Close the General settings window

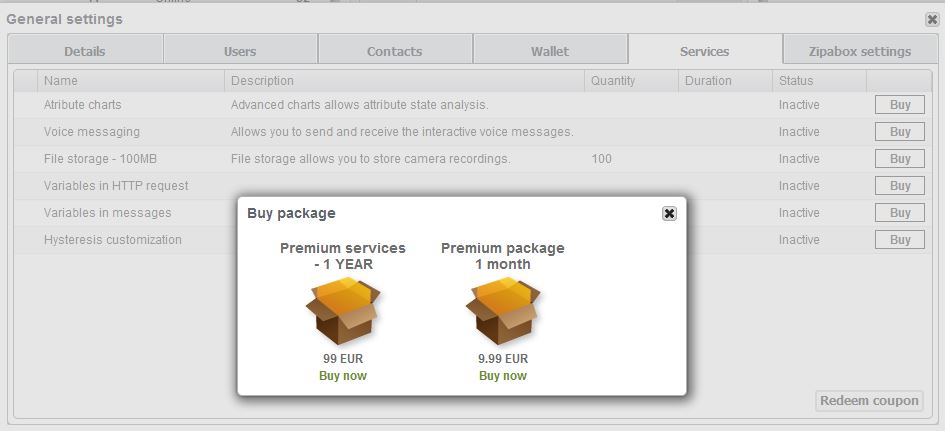pos(932,19)
